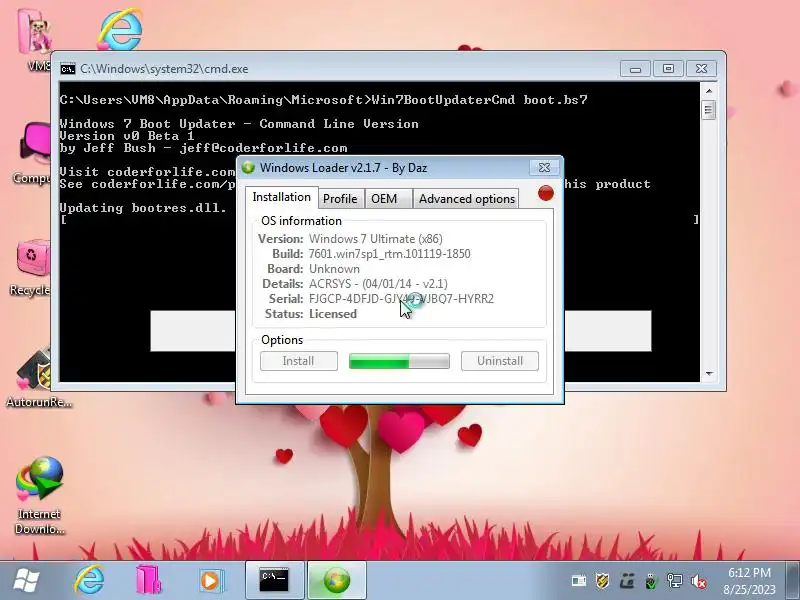Click the build number 7601.win7sp1_rtm text
This screenshot has height=600, width=800.
click(389, 254)
